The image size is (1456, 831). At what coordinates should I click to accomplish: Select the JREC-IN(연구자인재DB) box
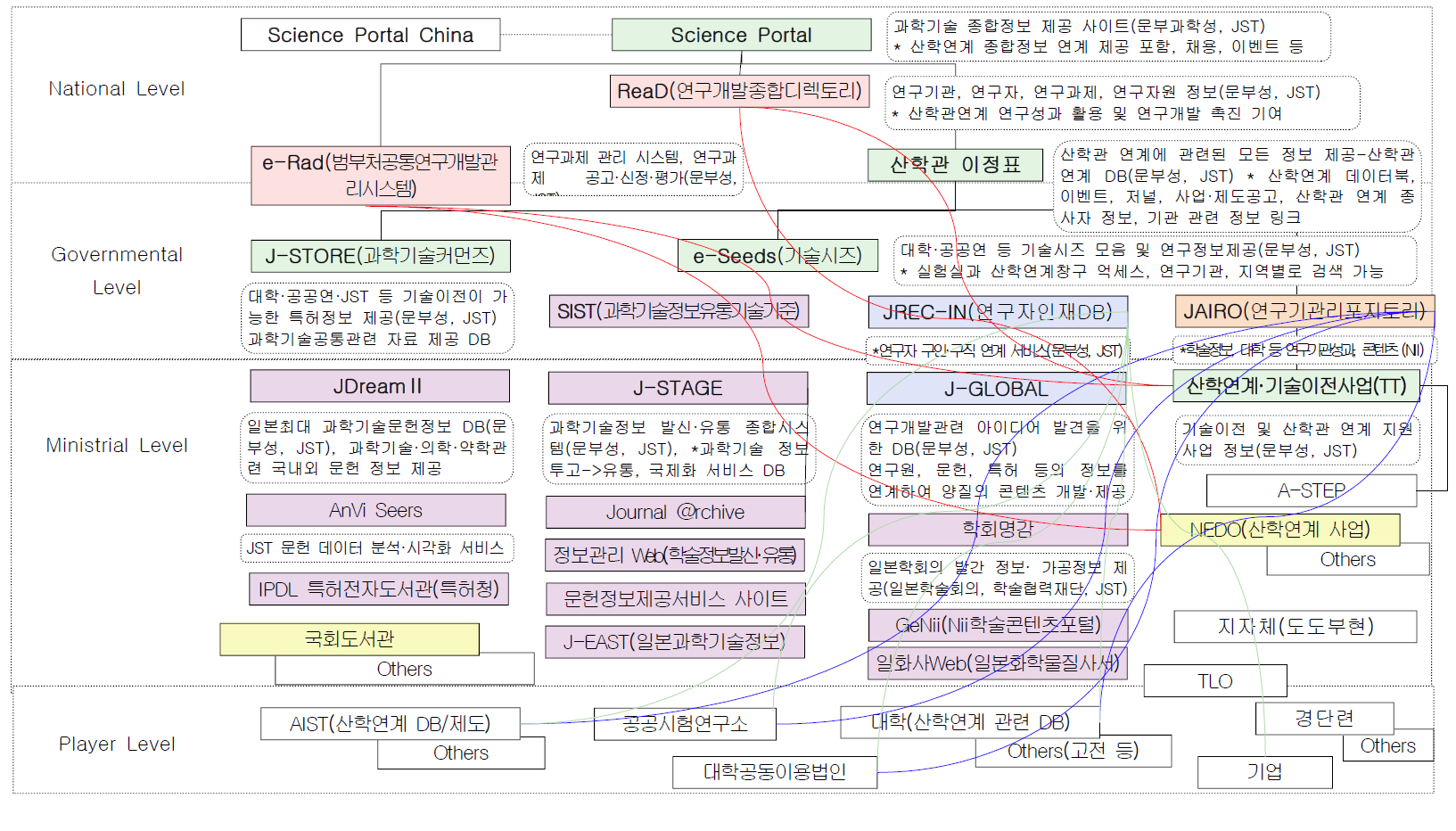click(998, 312)
